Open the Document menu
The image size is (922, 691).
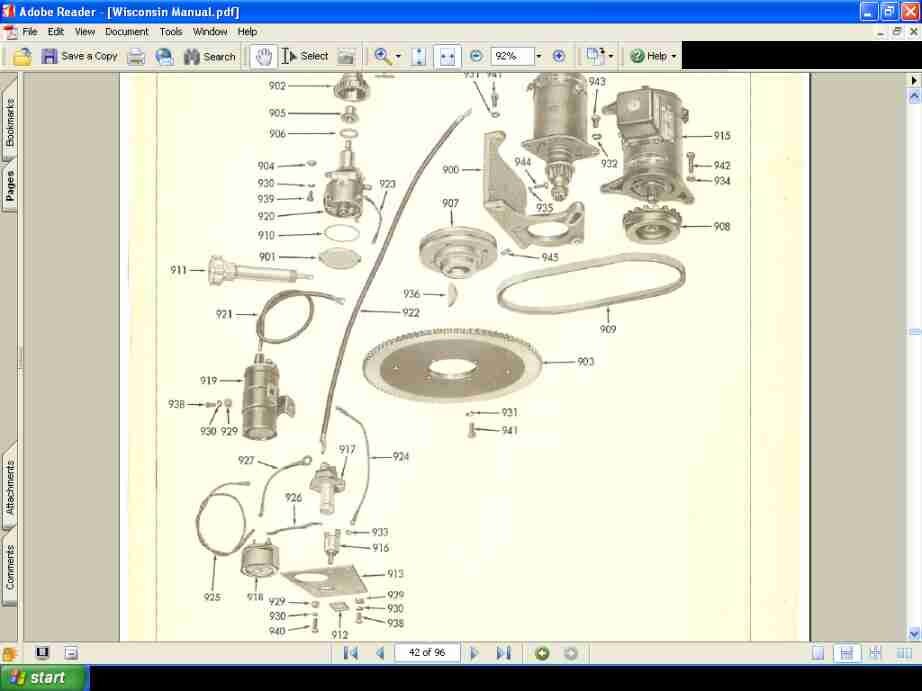(x=126, y=31)
